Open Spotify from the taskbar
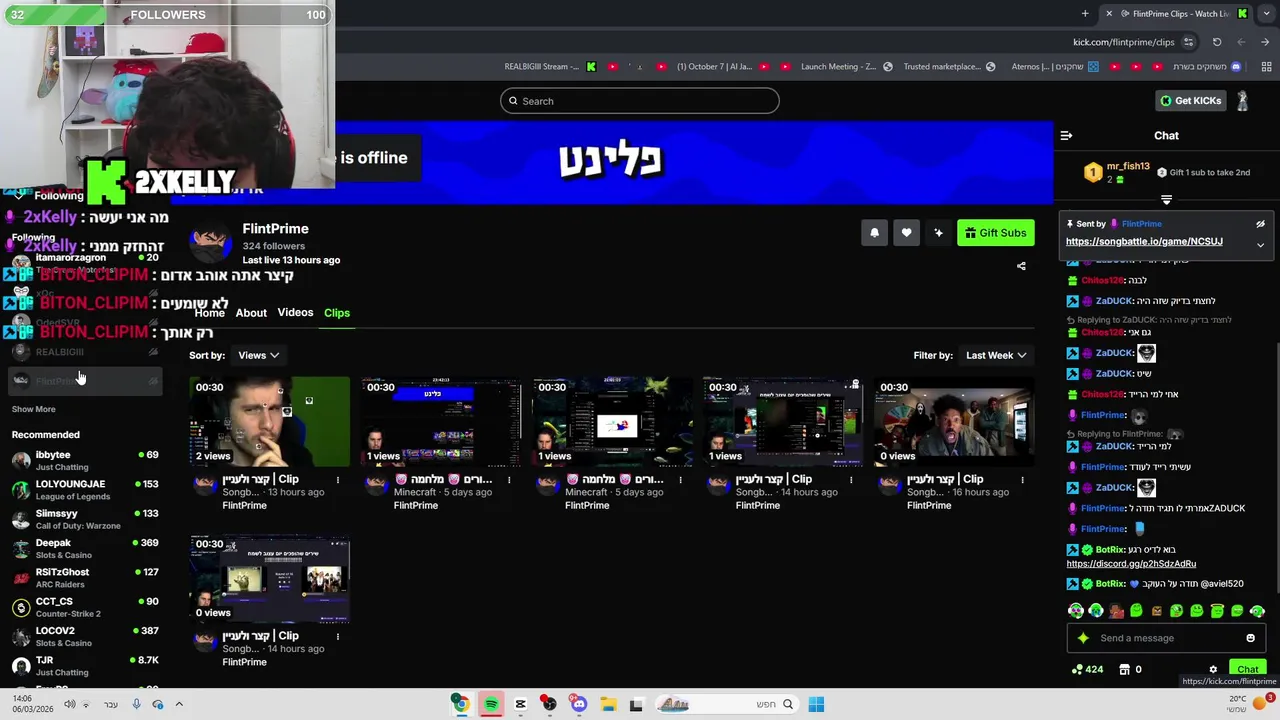This screenshot has height=720, width=1280. click(x=491, y=704)
